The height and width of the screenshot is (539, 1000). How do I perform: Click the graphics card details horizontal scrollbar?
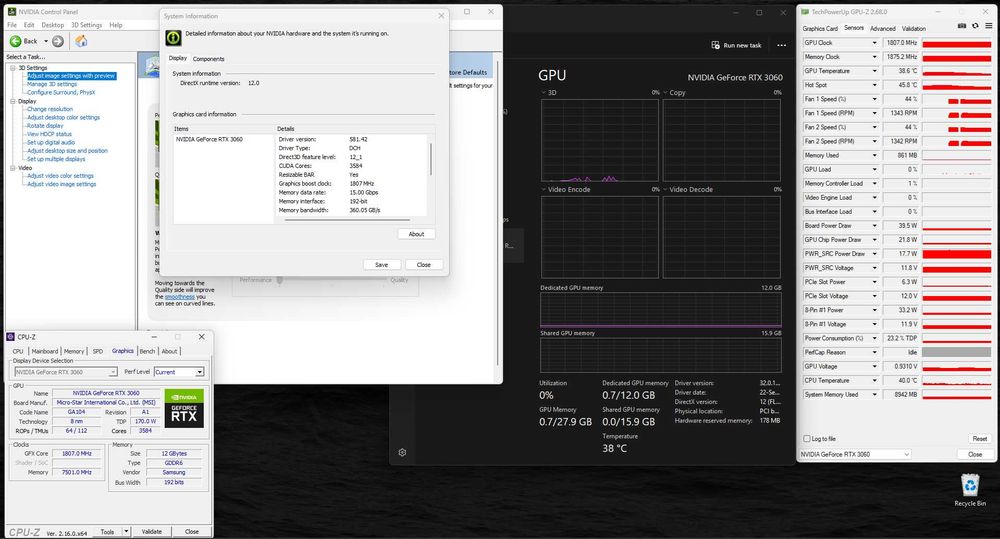[x=347, y=220]
